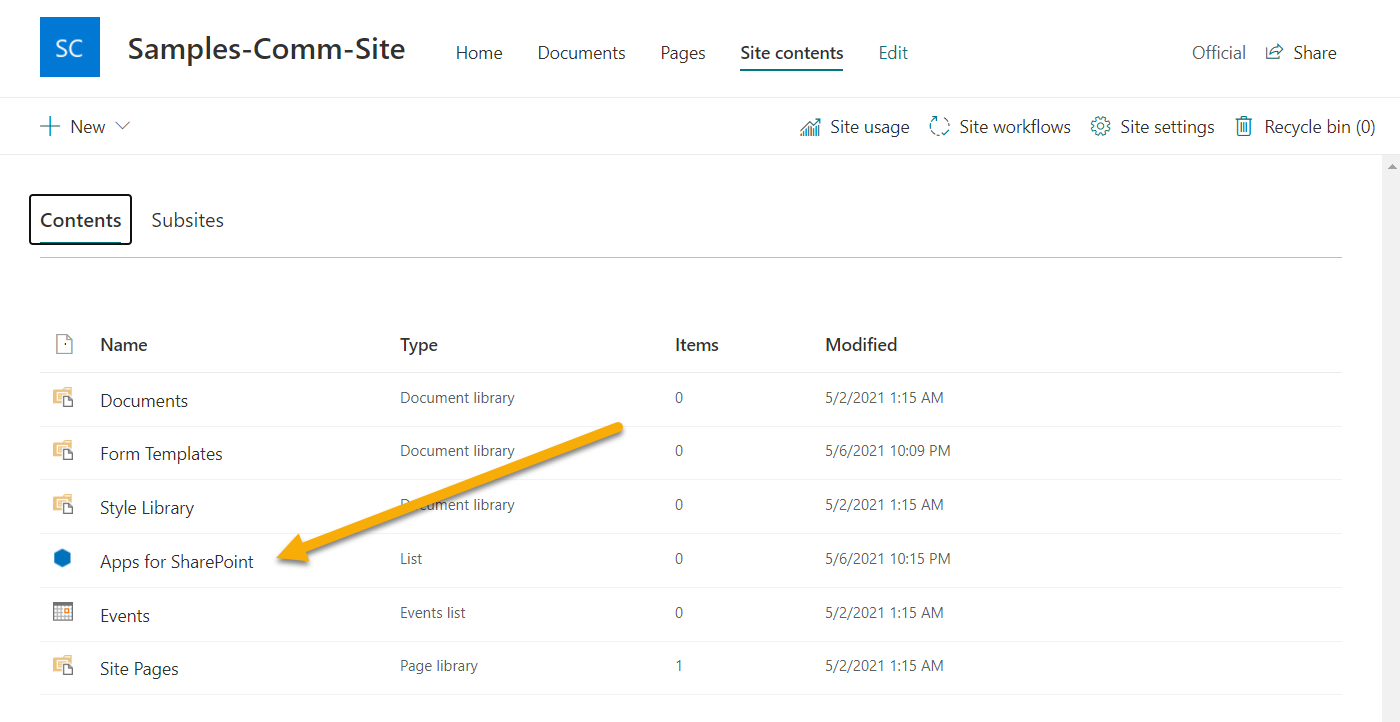Click the Apps for SharePoint hexagon icon
Screen dimensions: 1400x722
(63, 559)
